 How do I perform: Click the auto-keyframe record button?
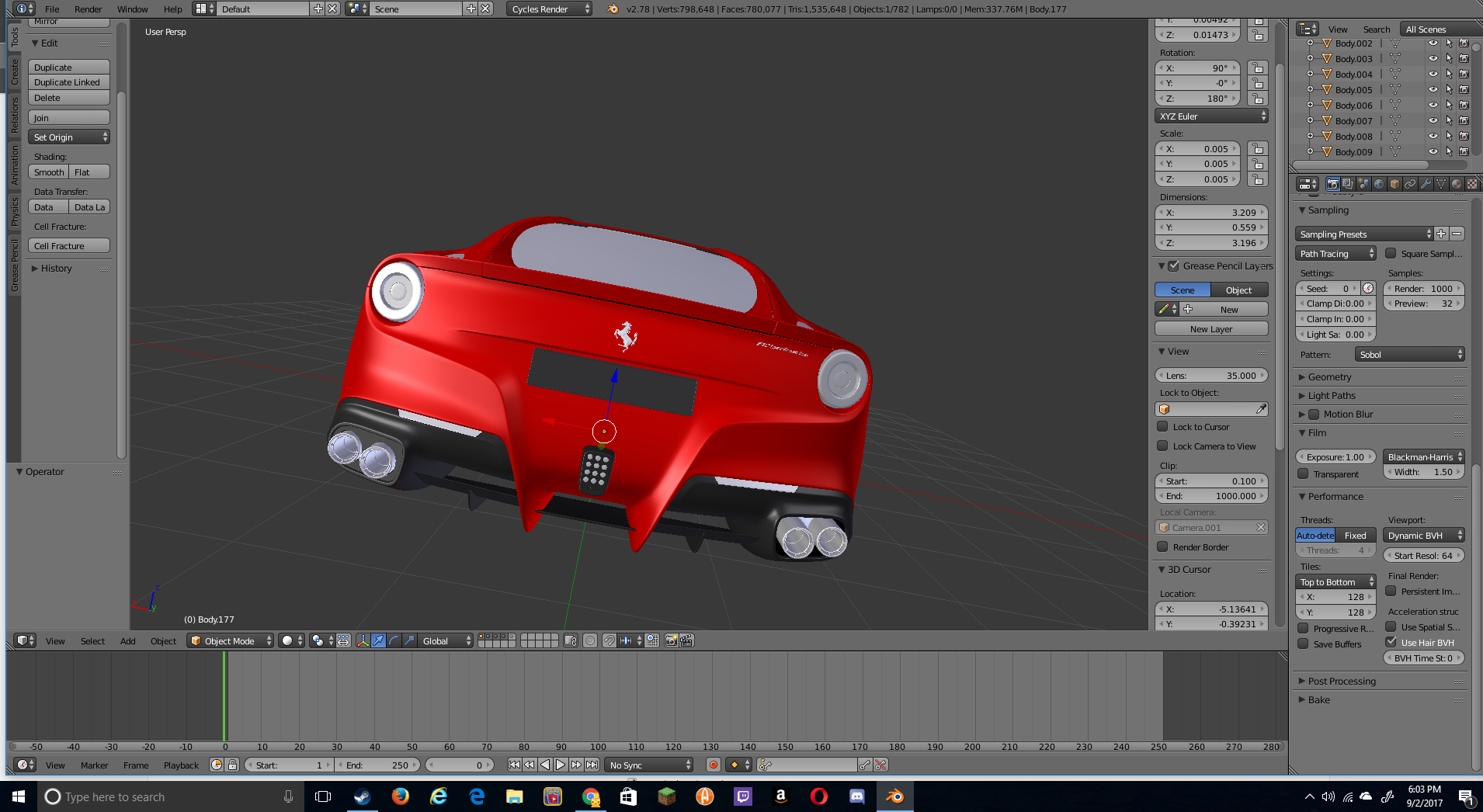click(x=714, y=765)
